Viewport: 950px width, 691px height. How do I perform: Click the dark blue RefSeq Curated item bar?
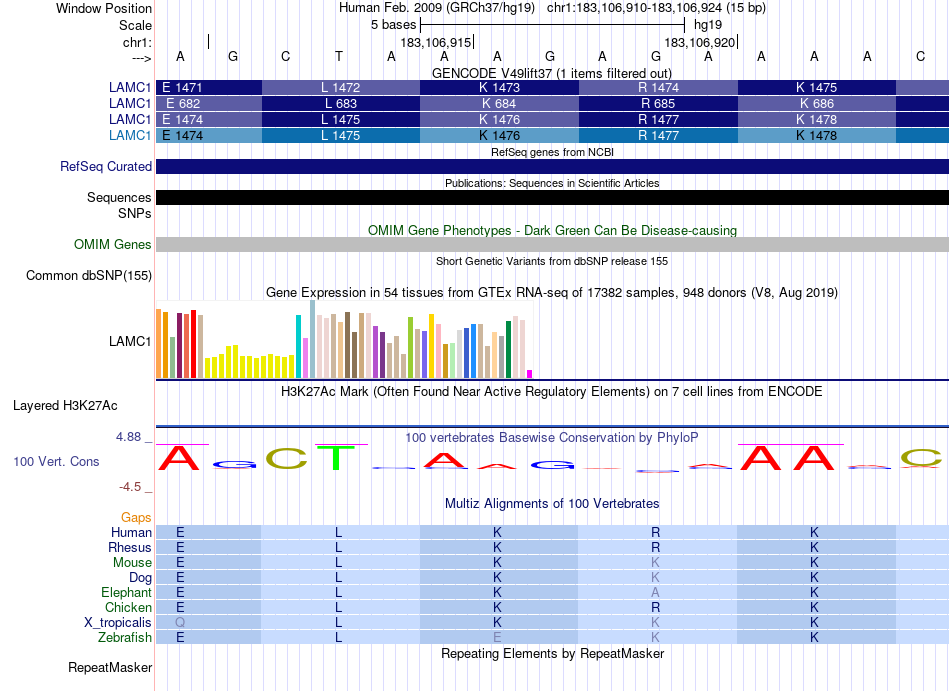(552, 167)
